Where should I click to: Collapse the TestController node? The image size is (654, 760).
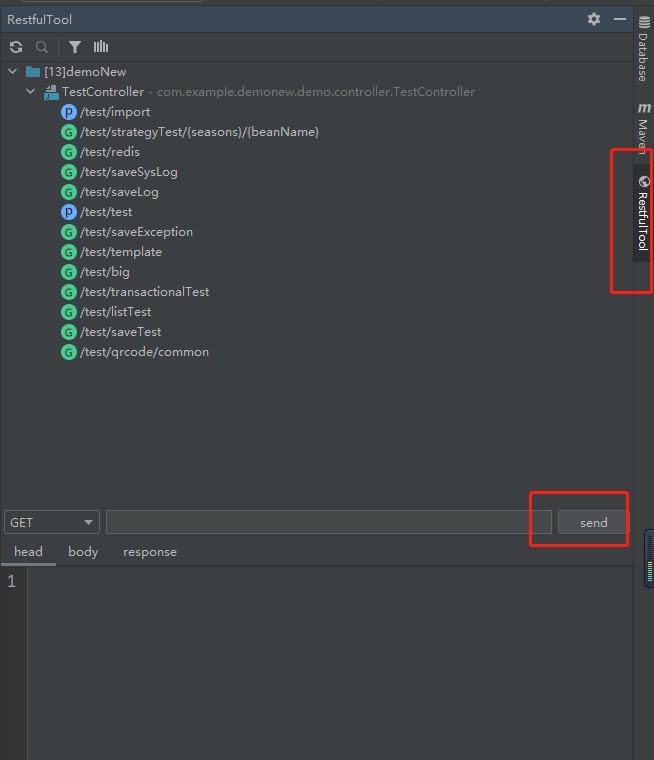(31, 92)
